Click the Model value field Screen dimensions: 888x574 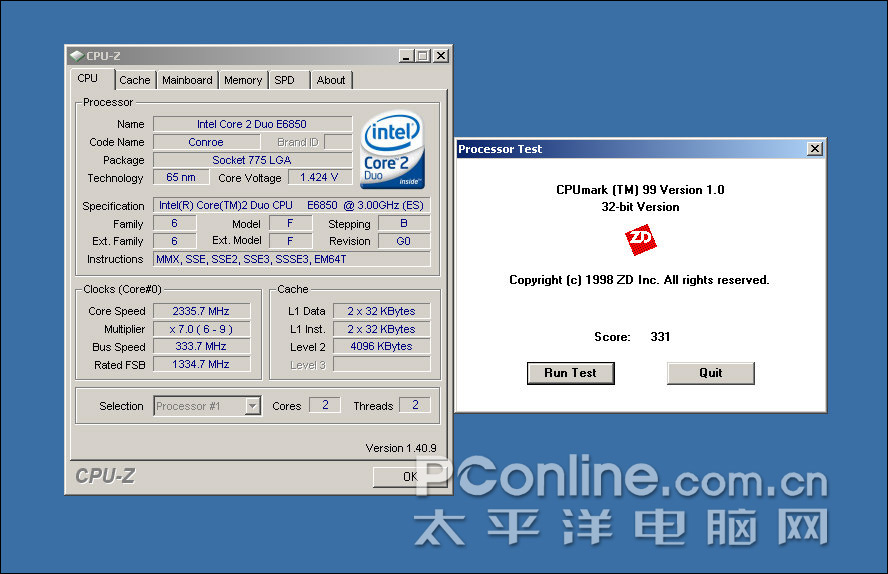point(291,223)
